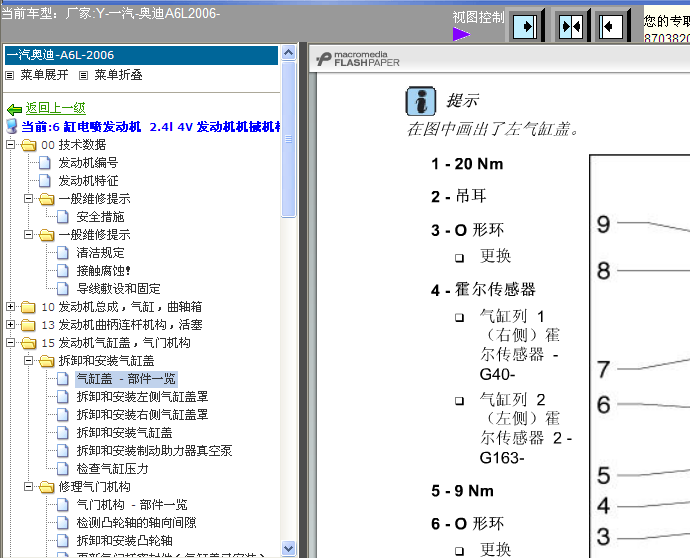The image size is (690, 558).
Task: Click the page icon beside 安全措施
Action: (63, 217)
